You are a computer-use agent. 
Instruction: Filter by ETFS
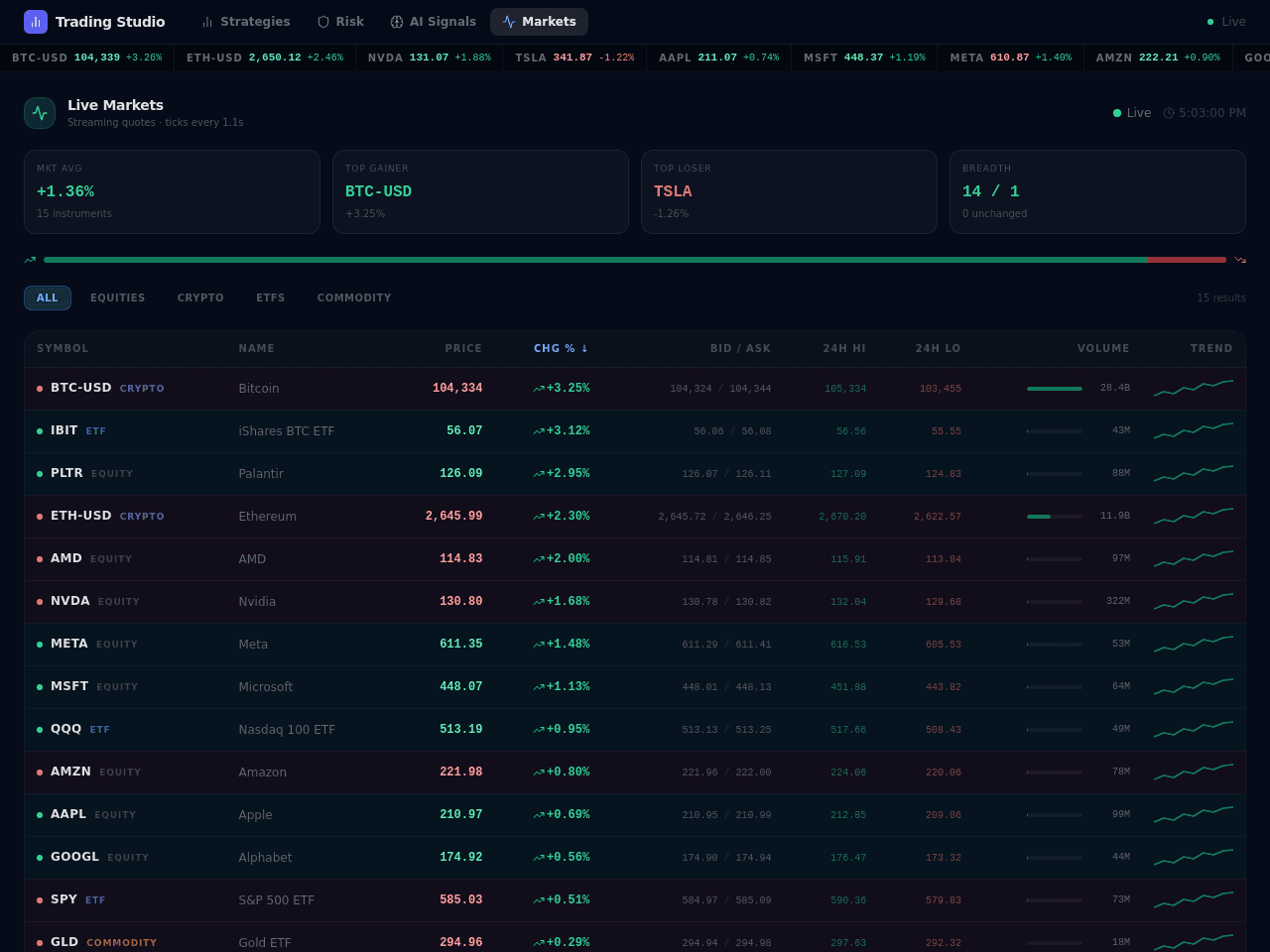[x=270, y=297]
